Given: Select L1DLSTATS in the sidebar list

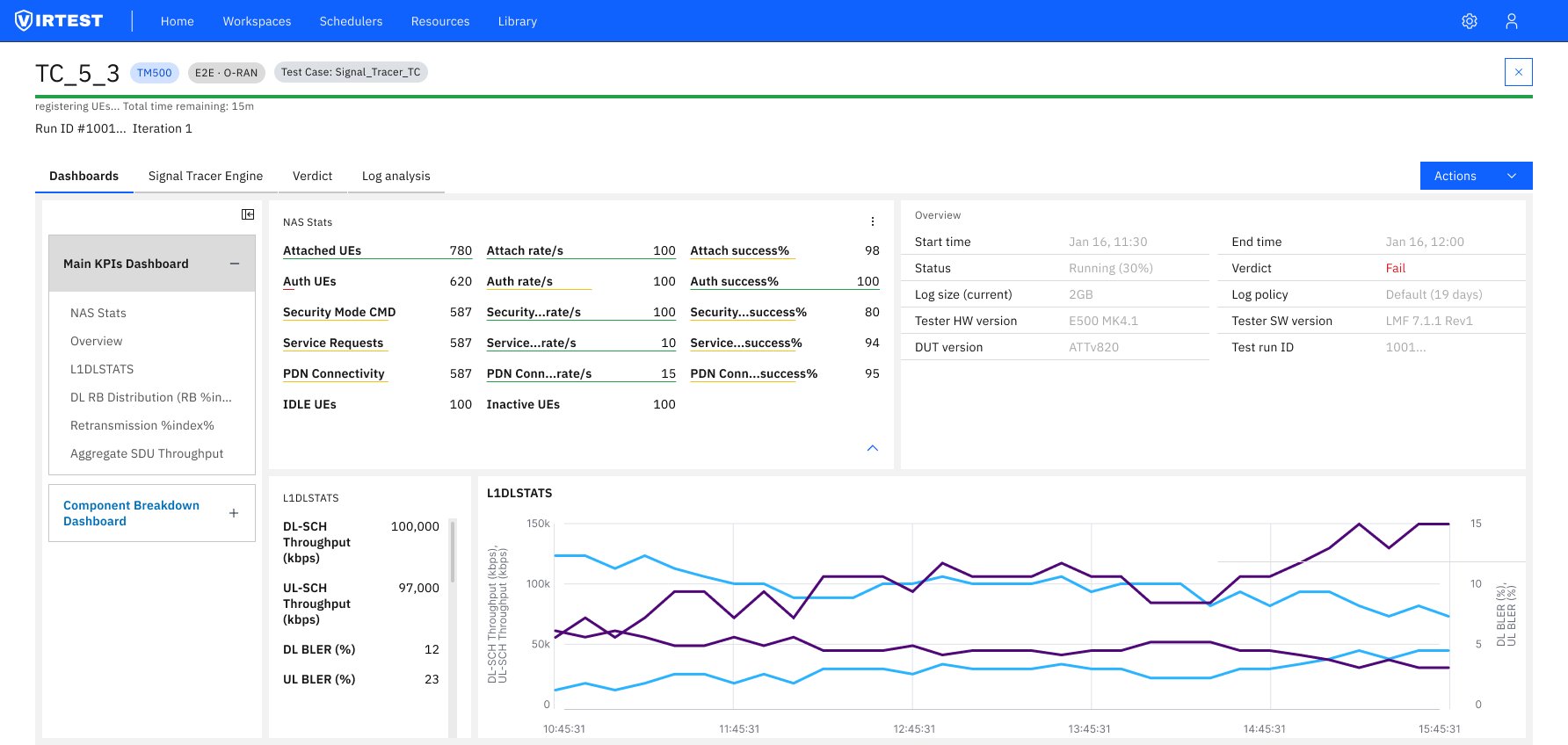Looking at the screenshot, I should pos(102,369).
